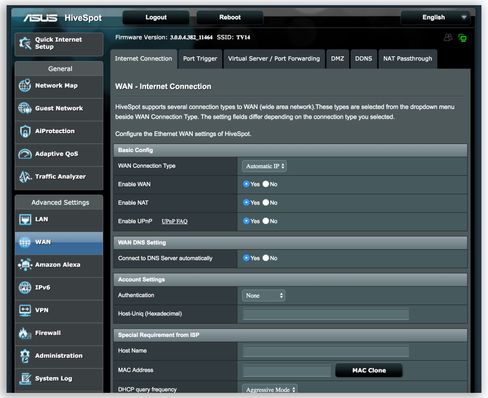This screenshot has height=398, width=488.
Task: Open Guest Network from the sidebar
Action: pyautogui.click(x=59, y=108)
